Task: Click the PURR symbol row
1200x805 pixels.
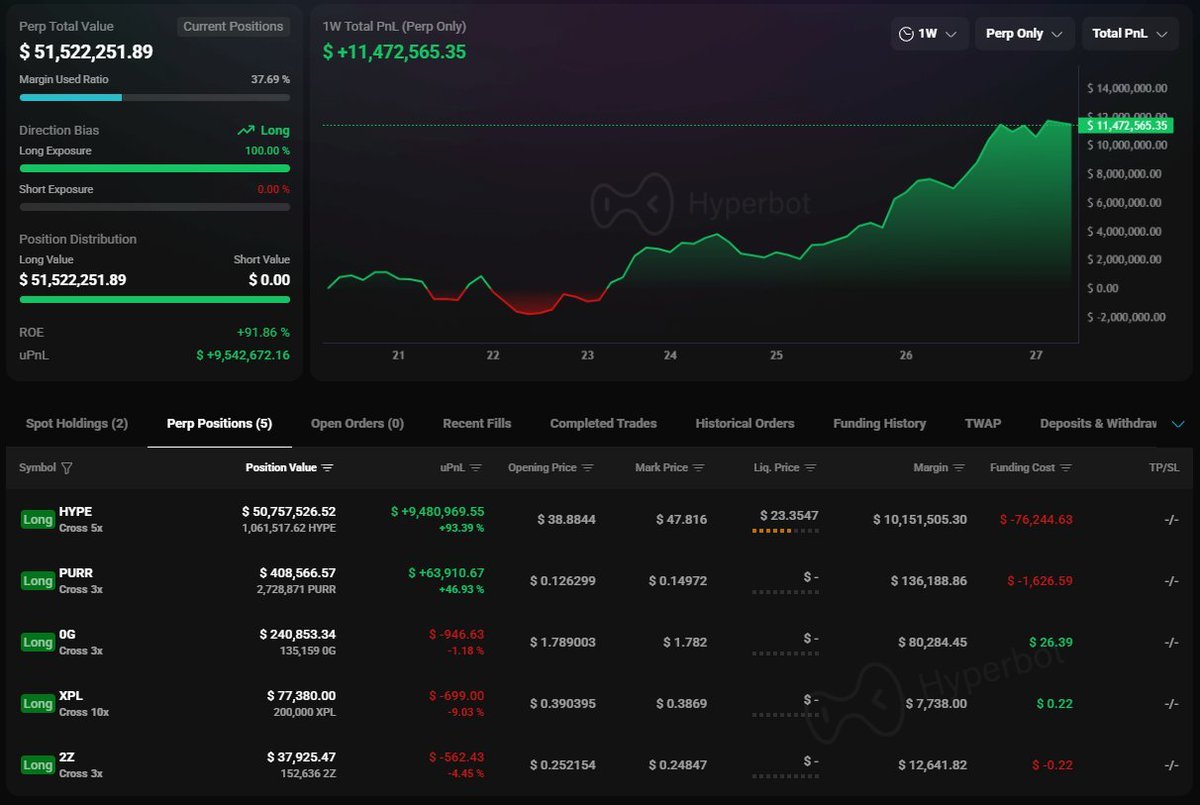Action: (75, 574)
